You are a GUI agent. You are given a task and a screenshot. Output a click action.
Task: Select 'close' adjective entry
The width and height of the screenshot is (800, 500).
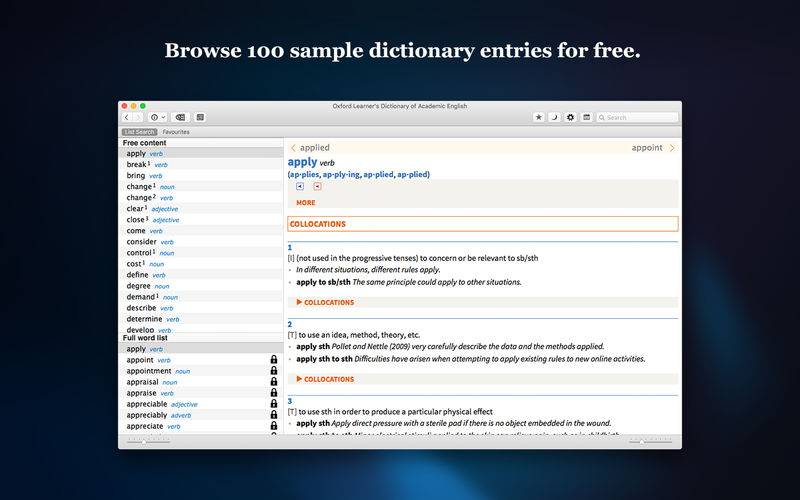[x=201, y=220]
